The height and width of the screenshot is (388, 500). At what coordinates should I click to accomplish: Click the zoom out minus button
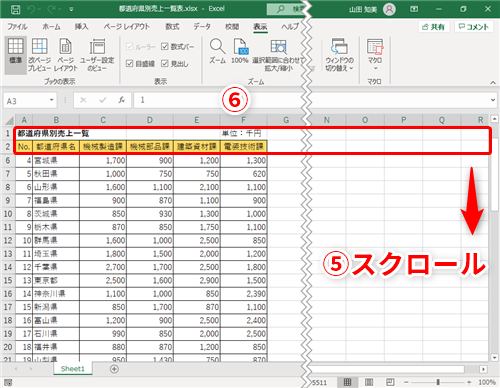click(406, 382)
